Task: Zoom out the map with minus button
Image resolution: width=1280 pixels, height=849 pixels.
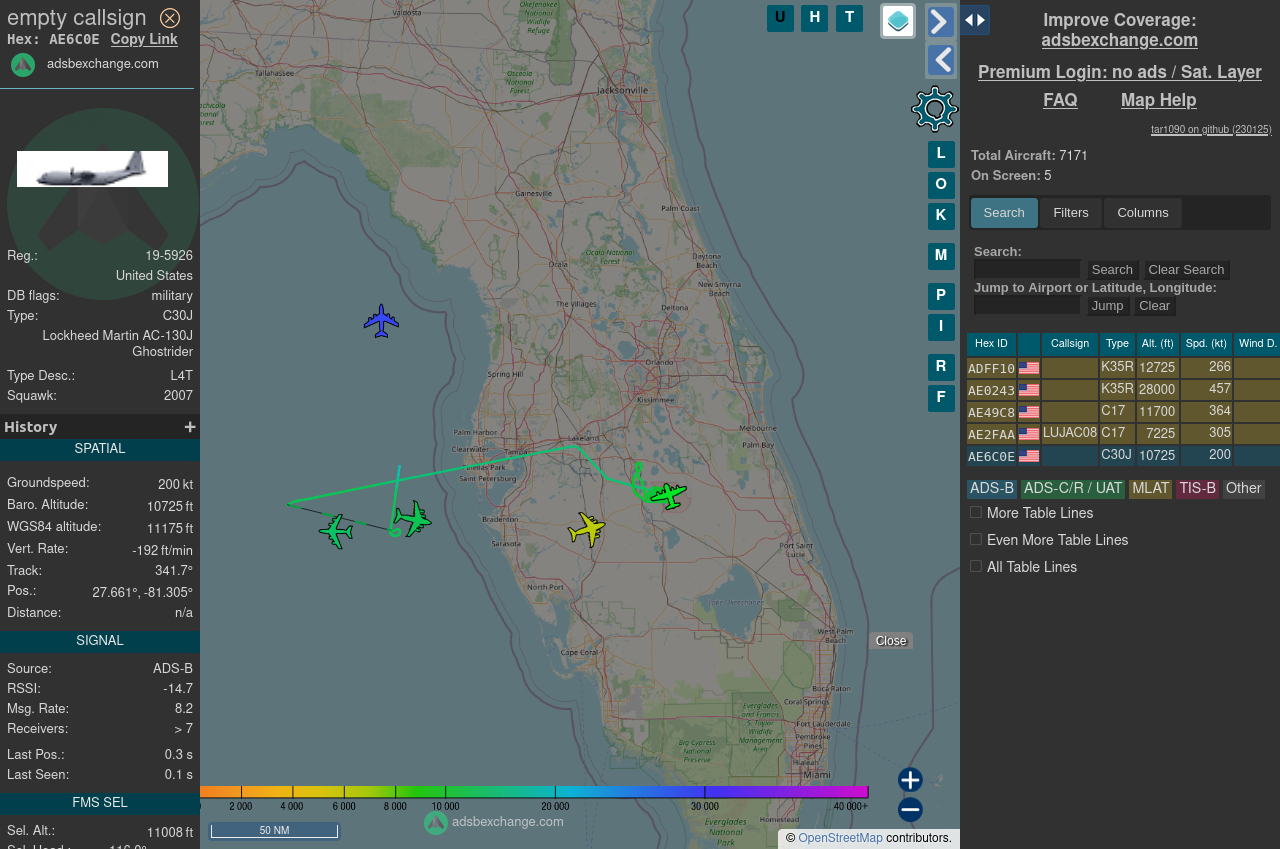Action: [x=910, y=810]
